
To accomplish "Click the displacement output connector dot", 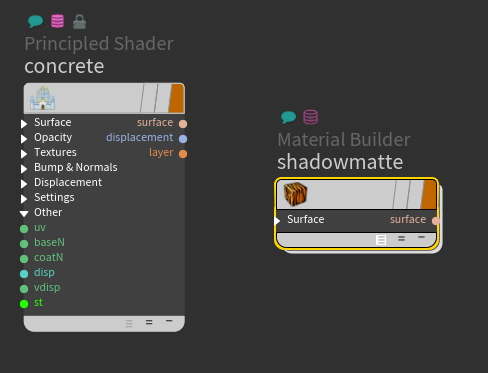I will click(x=183, y=139).
